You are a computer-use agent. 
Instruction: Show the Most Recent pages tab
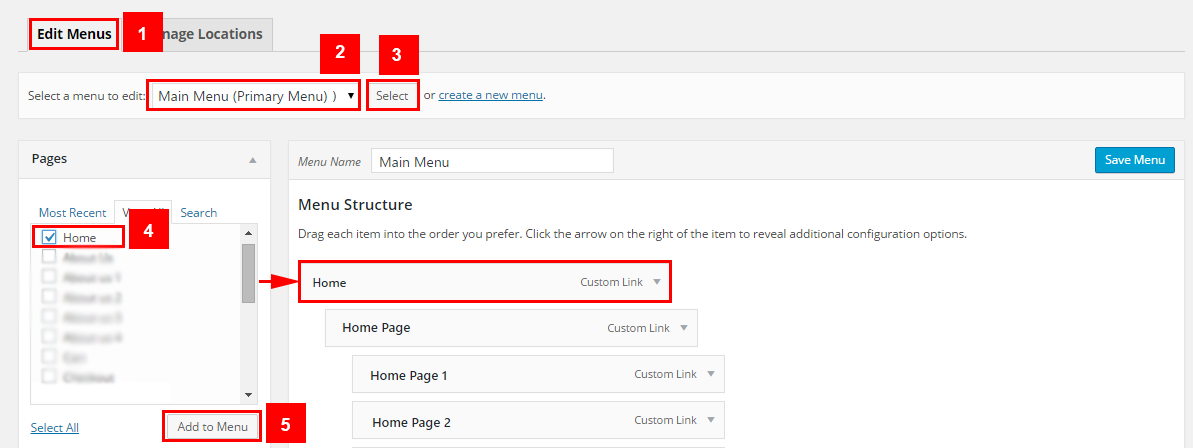tap(72, 212)
